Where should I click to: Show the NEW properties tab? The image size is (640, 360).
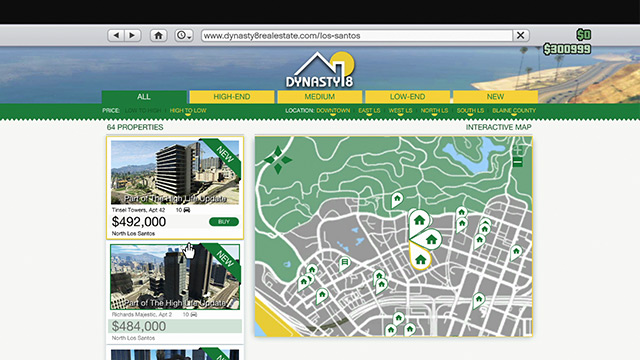pyautogui.click(x=495, y=97)
